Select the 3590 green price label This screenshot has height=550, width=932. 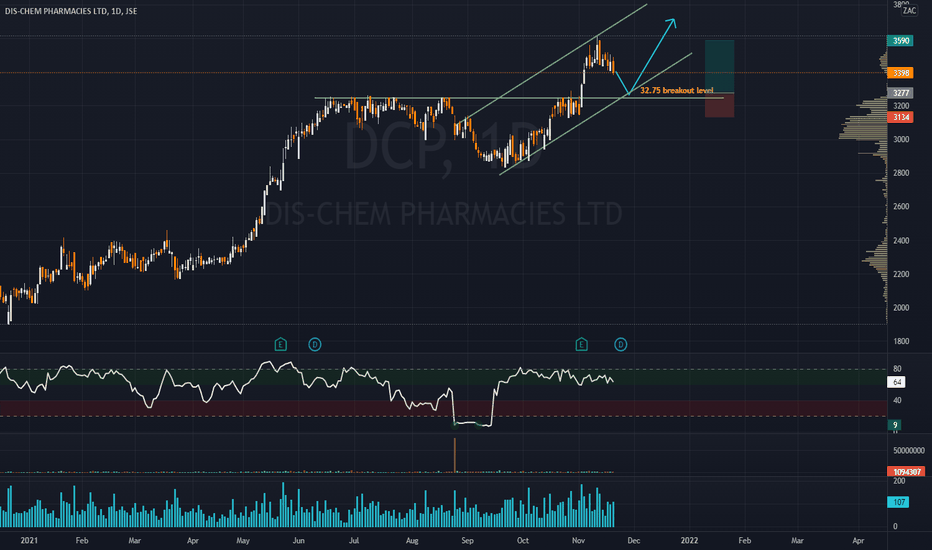(900, 40)
